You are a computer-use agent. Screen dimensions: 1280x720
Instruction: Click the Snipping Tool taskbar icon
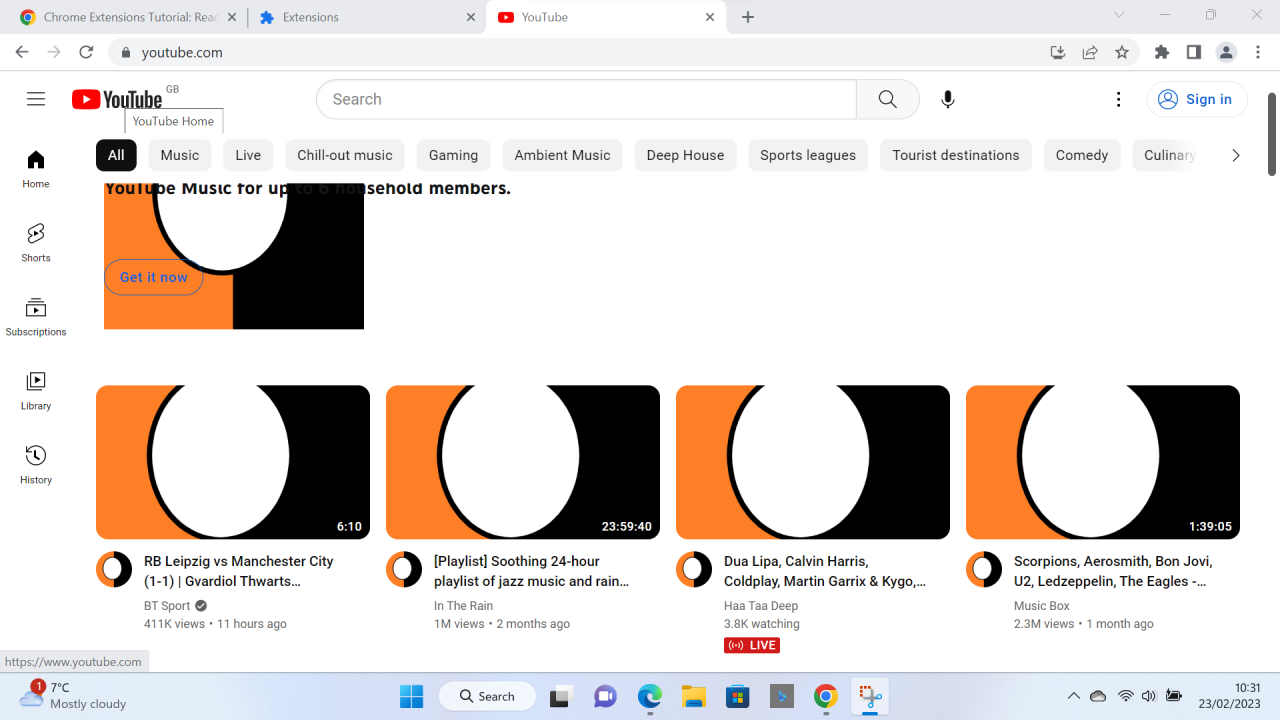[x=870, y=696]
